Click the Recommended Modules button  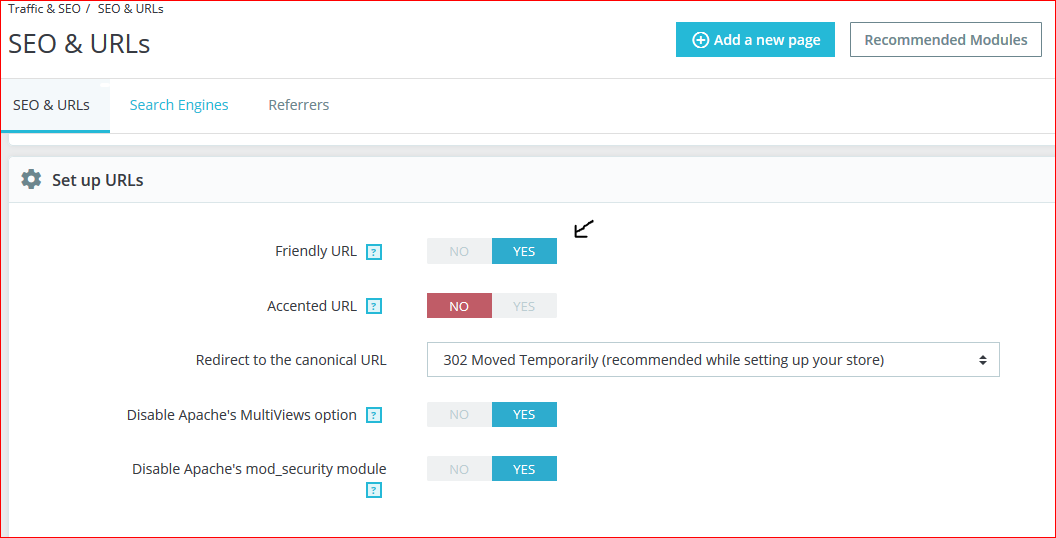(945, 40)
